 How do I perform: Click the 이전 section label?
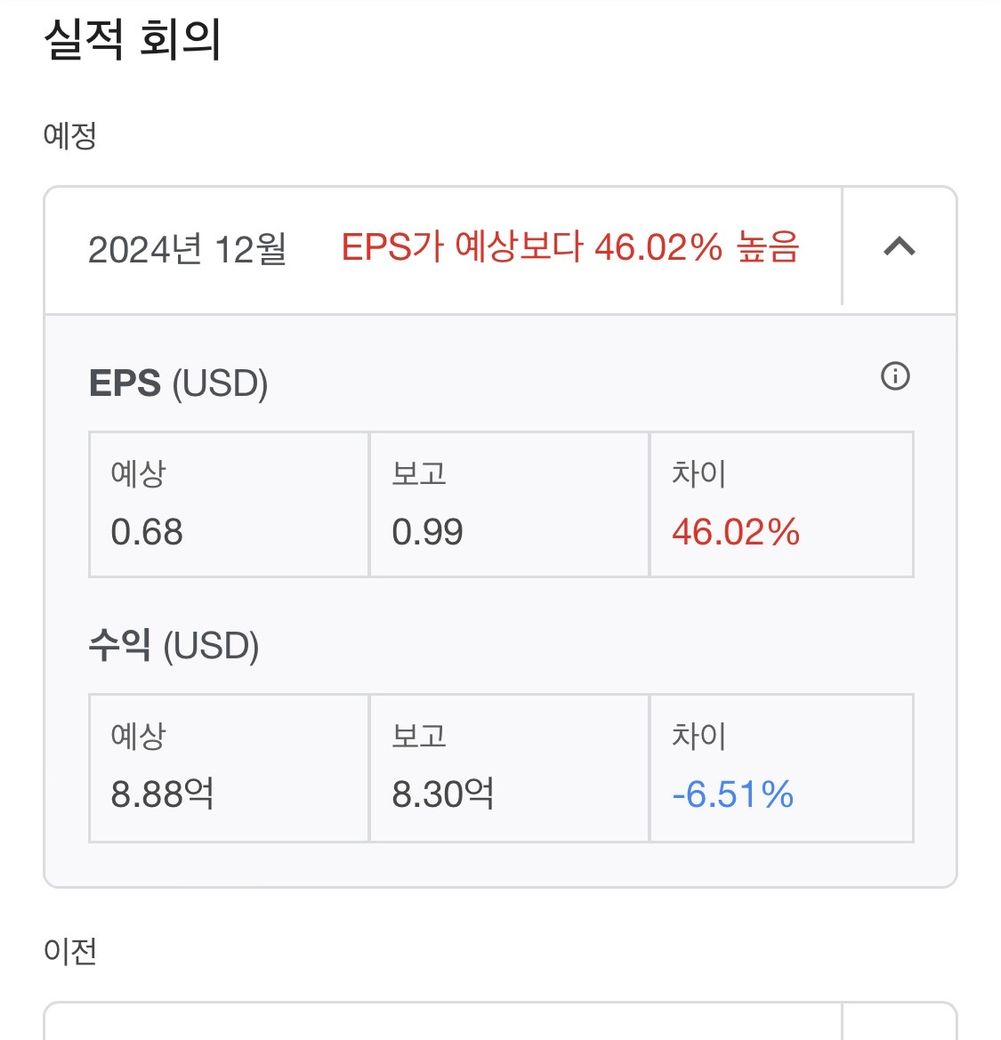point(70,951)
